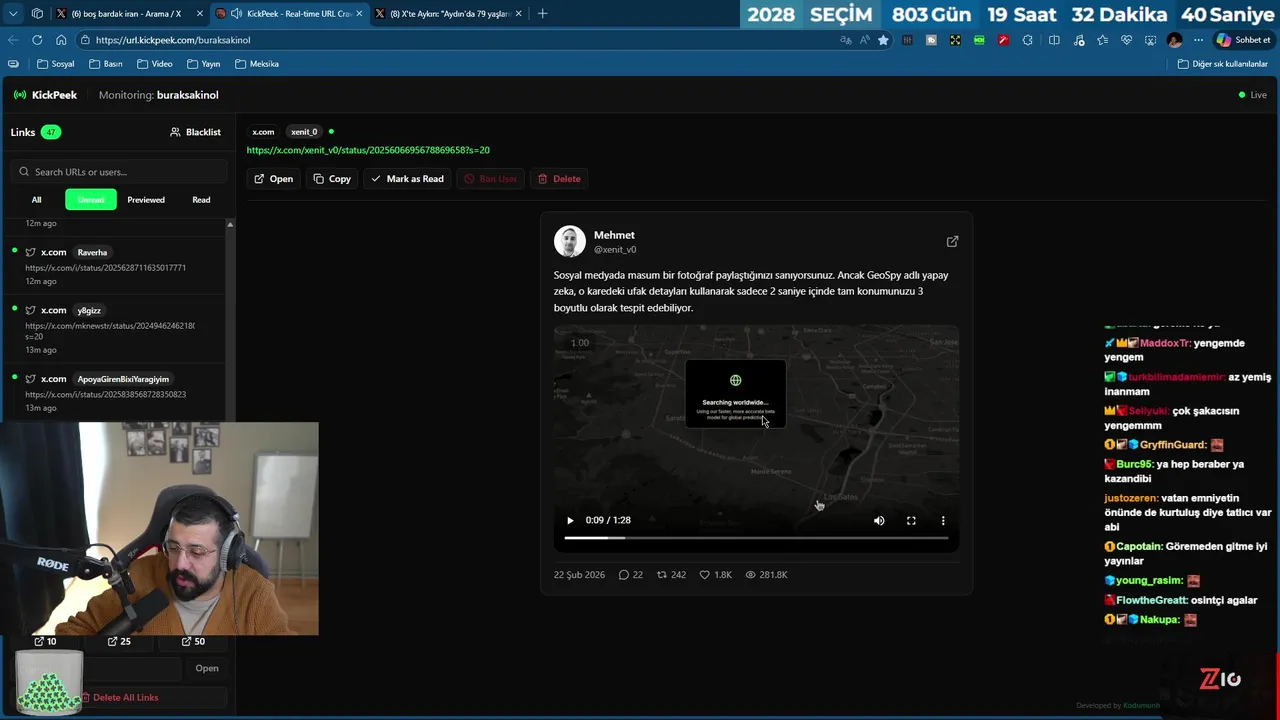
Task: Click the tweet replies count icon
Action: pos(624,575)
